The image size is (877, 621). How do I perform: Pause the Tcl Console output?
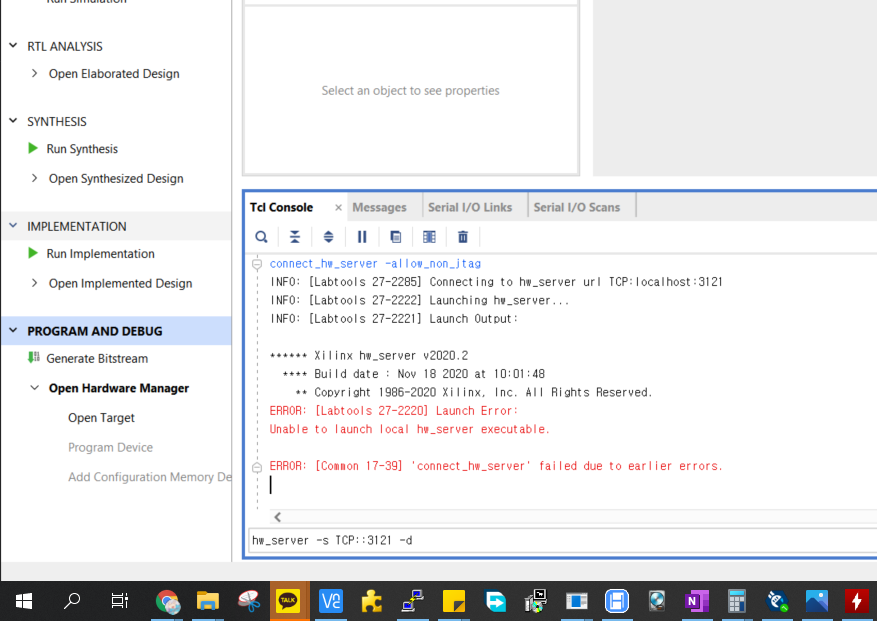tap(362, 237)
